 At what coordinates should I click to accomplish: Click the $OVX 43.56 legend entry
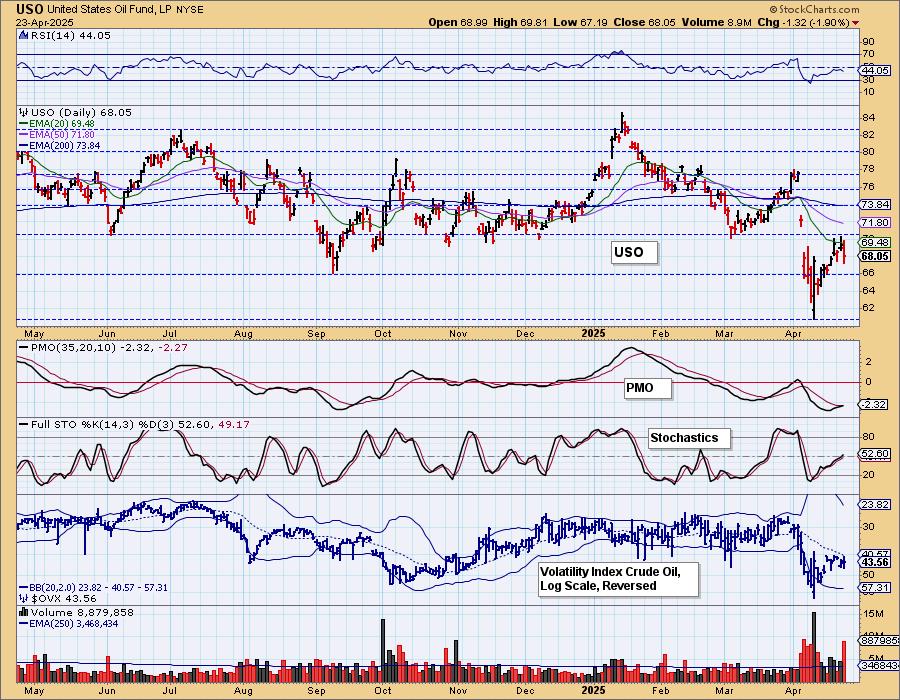[x=56, y=598]
